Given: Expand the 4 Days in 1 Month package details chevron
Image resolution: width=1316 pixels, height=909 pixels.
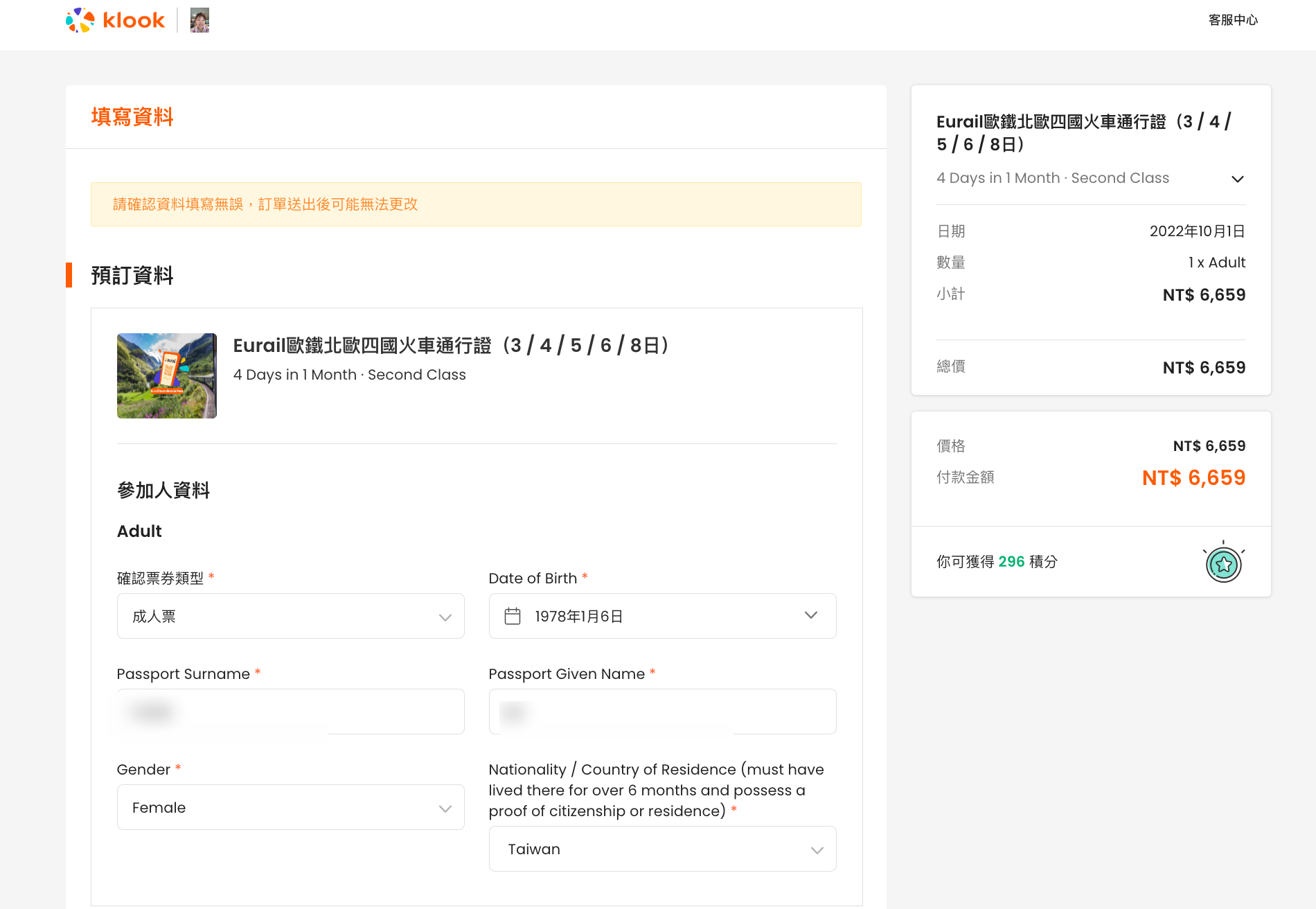Looking at the screenshot, I should coord(1238,179).
